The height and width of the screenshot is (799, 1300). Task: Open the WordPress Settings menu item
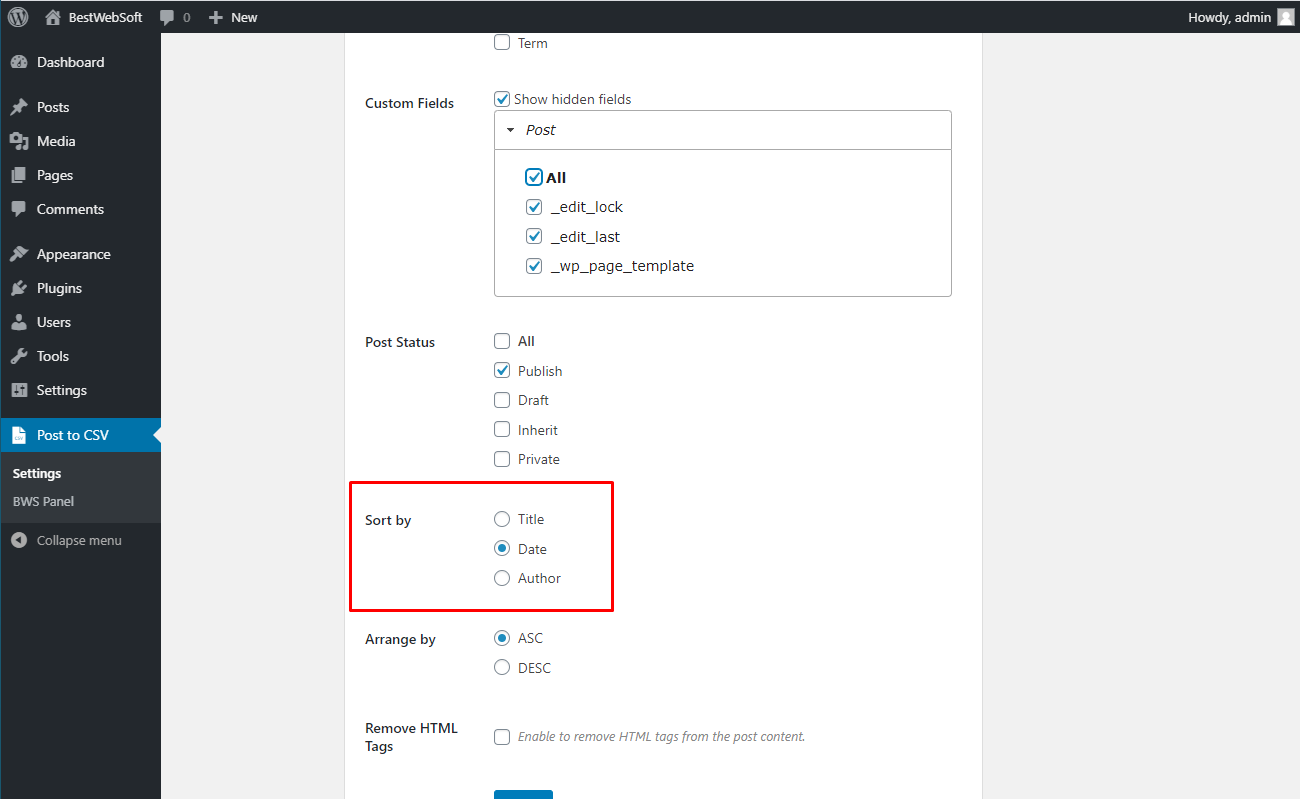[80, 390]
